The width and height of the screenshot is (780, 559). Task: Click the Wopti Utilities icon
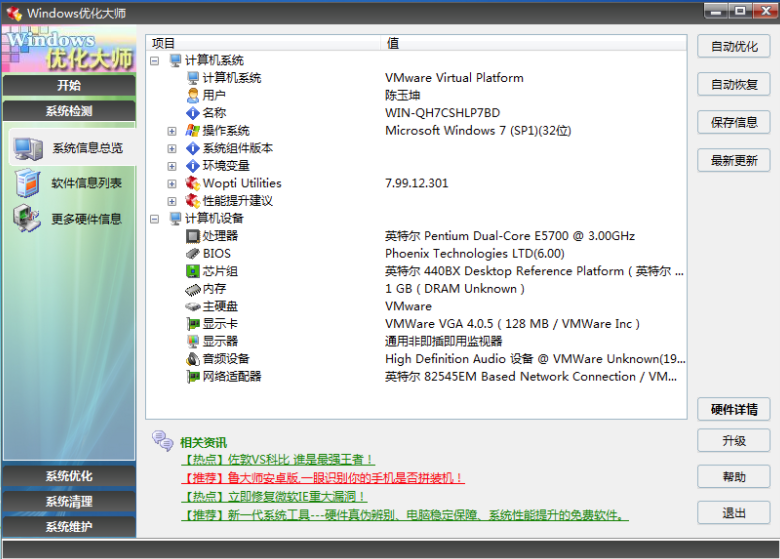pyautogui.click(x=193, y=183)
